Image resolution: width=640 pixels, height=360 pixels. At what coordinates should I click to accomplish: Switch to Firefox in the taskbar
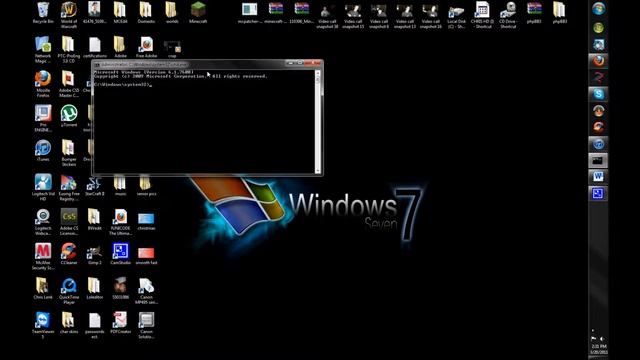[x=598, y=61]
